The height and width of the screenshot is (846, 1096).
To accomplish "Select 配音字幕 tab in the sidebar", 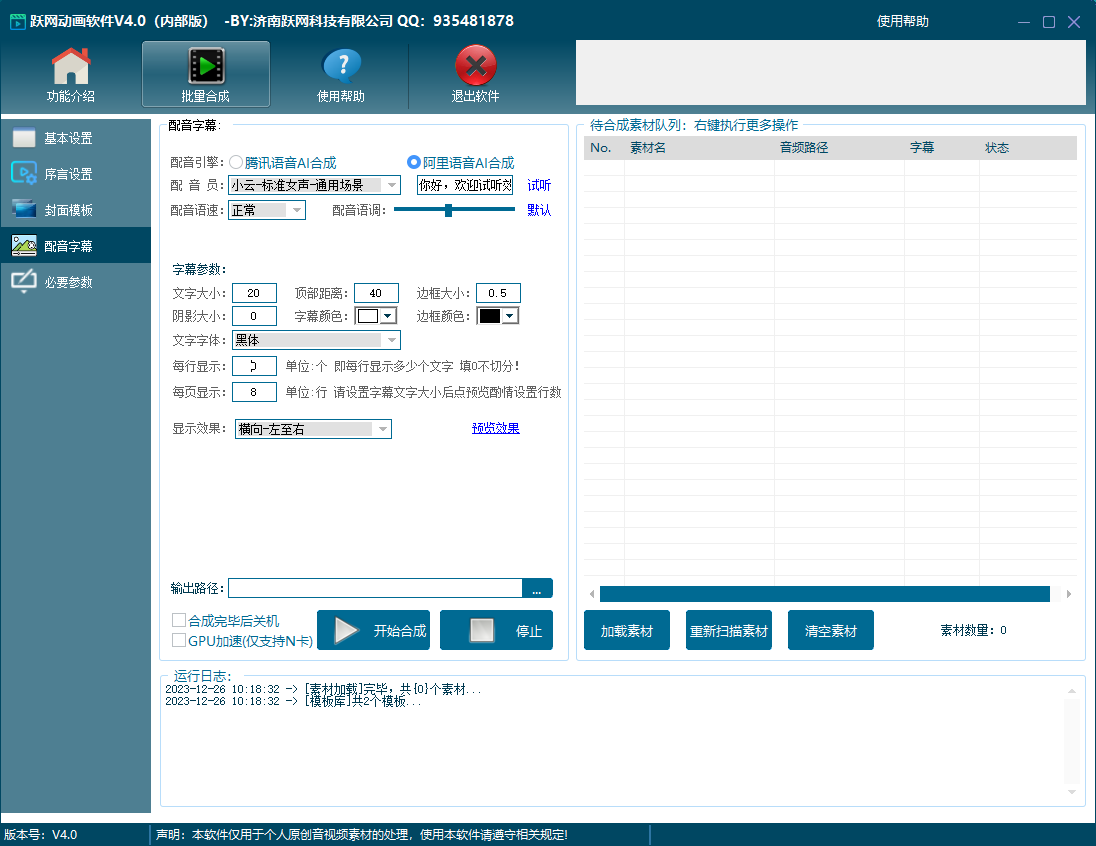I will coord(75,246).
